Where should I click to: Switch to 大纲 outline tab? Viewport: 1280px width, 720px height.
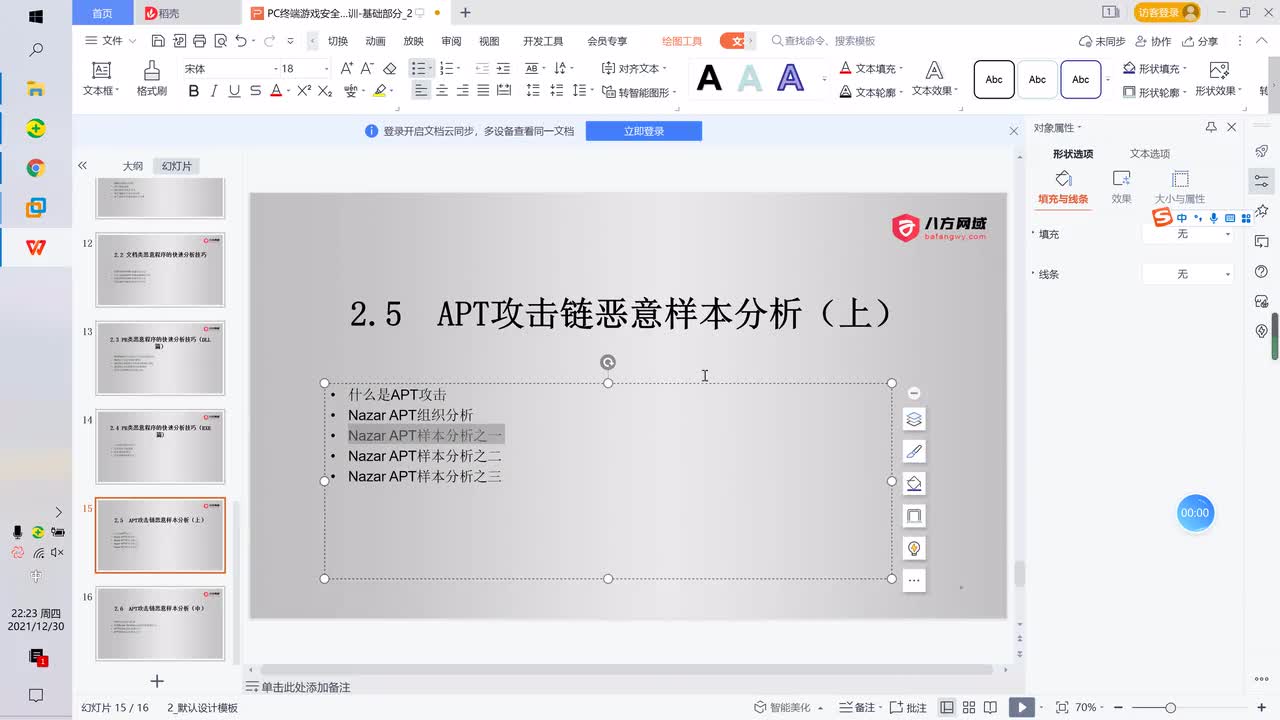click(133, 166)
